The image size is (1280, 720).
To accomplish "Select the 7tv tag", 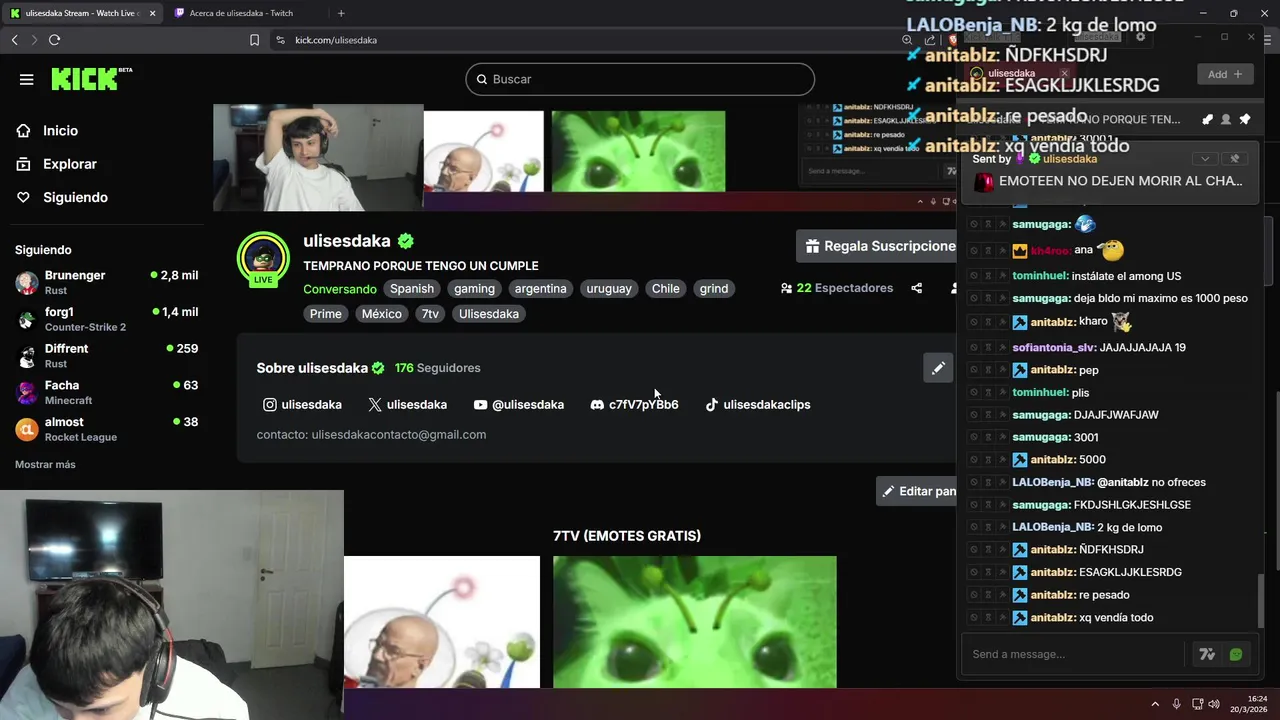I will pos(430,314).
